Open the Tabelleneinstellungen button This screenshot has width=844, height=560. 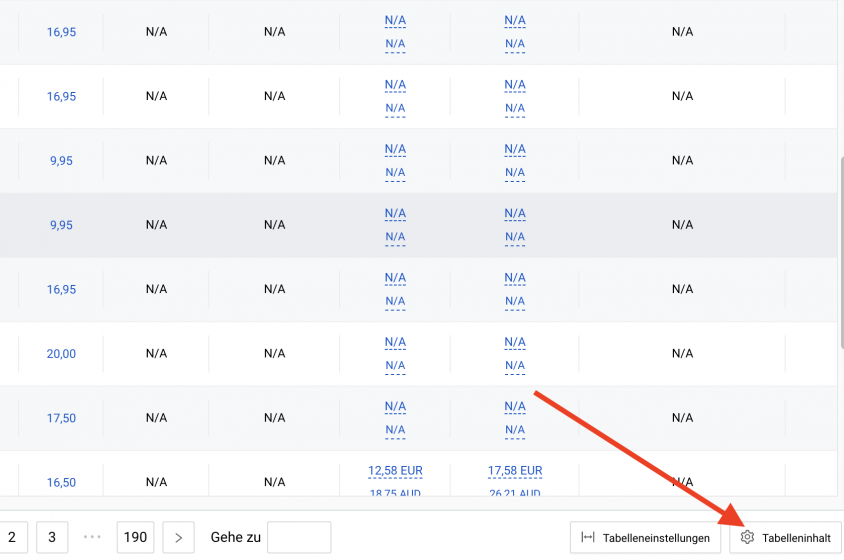click(645, 537)
